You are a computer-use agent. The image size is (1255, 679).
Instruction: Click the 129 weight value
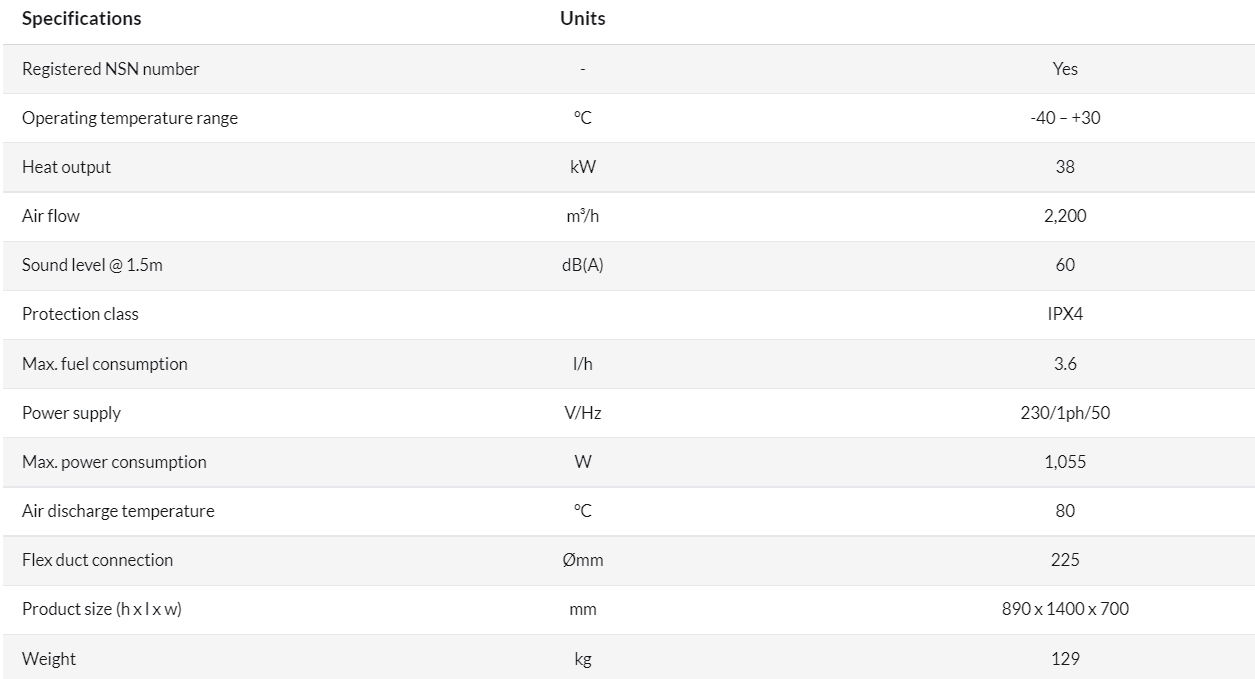click(1065, 659)
